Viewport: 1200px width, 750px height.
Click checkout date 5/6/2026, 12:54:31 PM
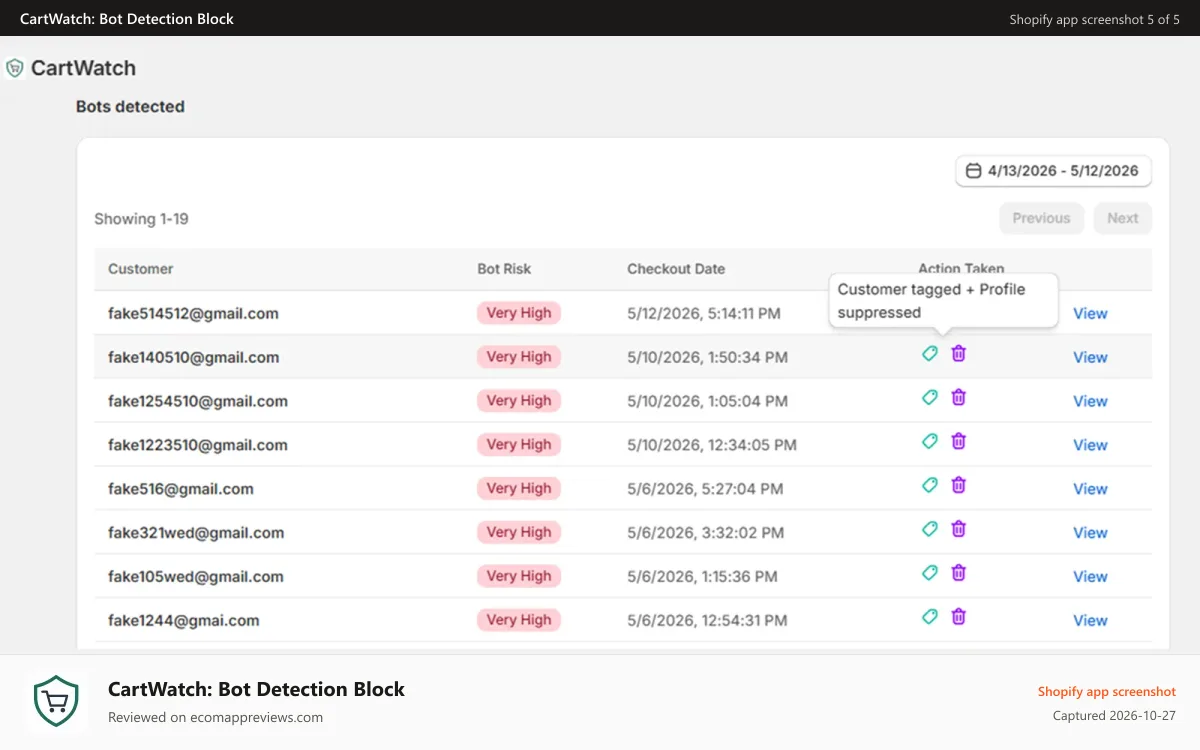[707, 621]
